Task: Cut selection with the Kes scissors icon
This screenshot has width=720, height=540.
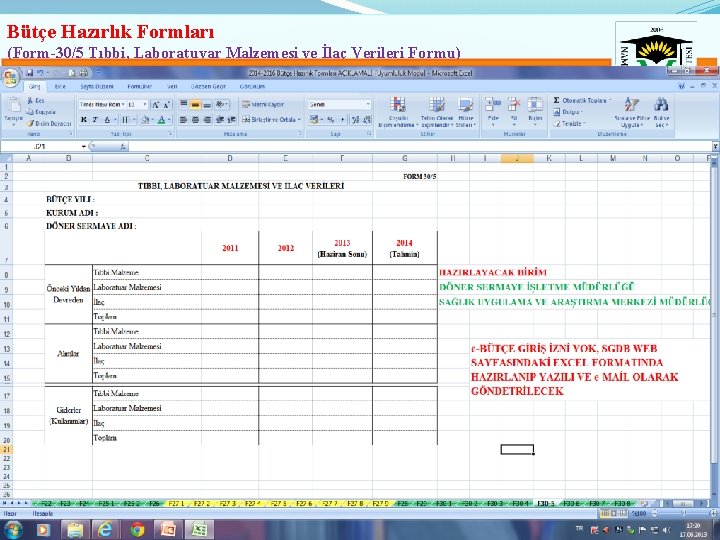Action: coord(36,101)
